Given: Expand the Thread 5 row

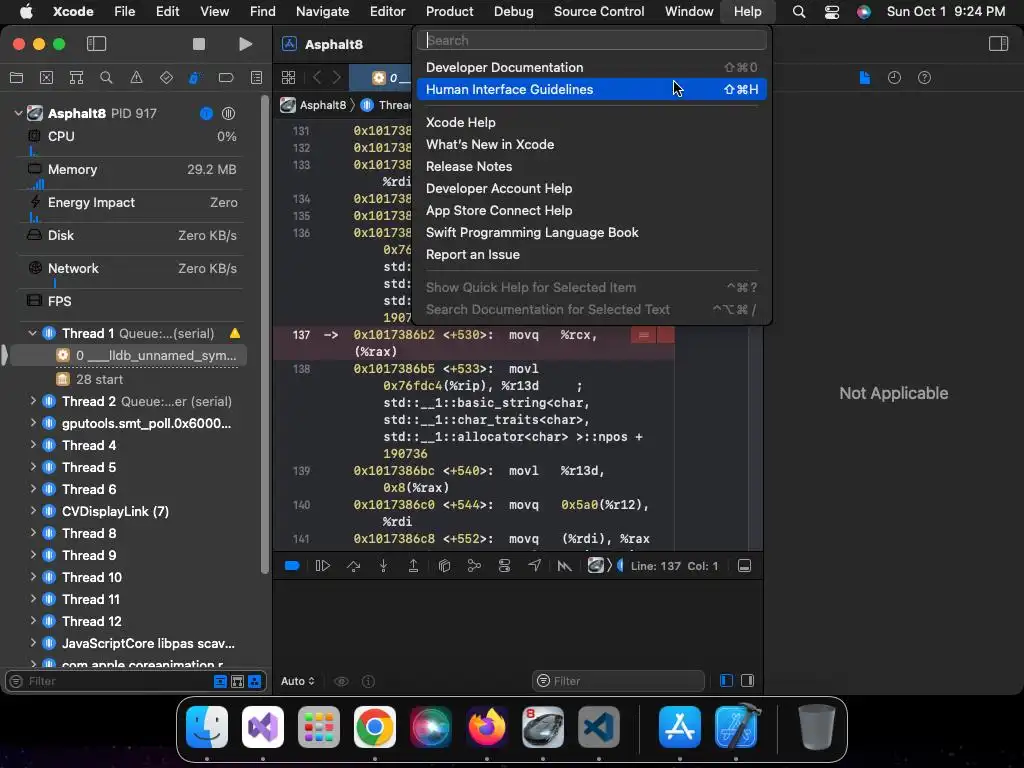Looking at the screenshot, I should pyautogui.click(x=33, y=467).
